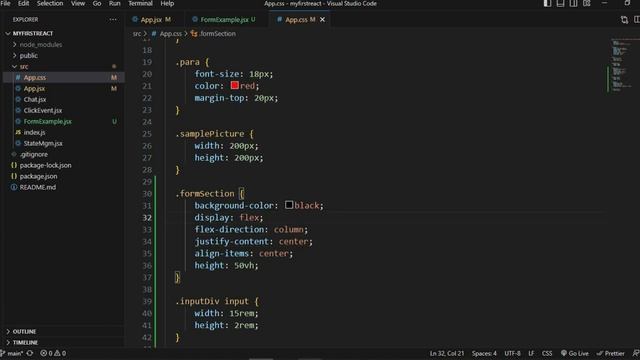The image size is (640, 360).
Task: Toggle the primary side bar layout icon
Action: pyautogui.click(x=547, y=3)
